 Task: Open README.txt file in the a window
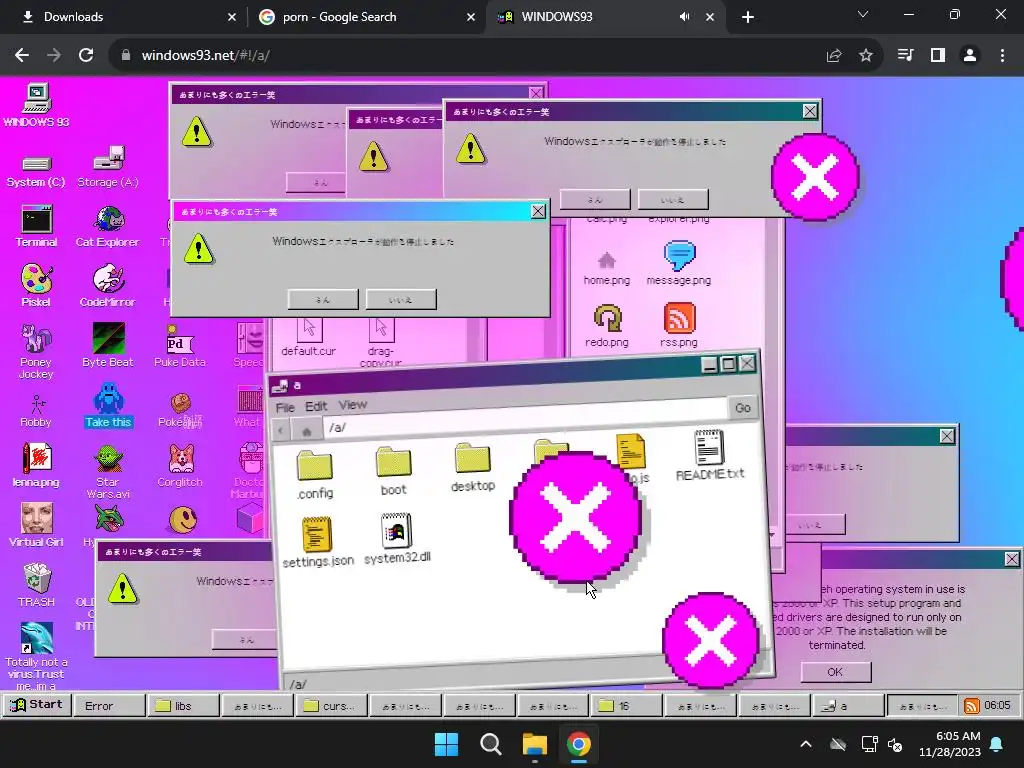tap(709, 456)
